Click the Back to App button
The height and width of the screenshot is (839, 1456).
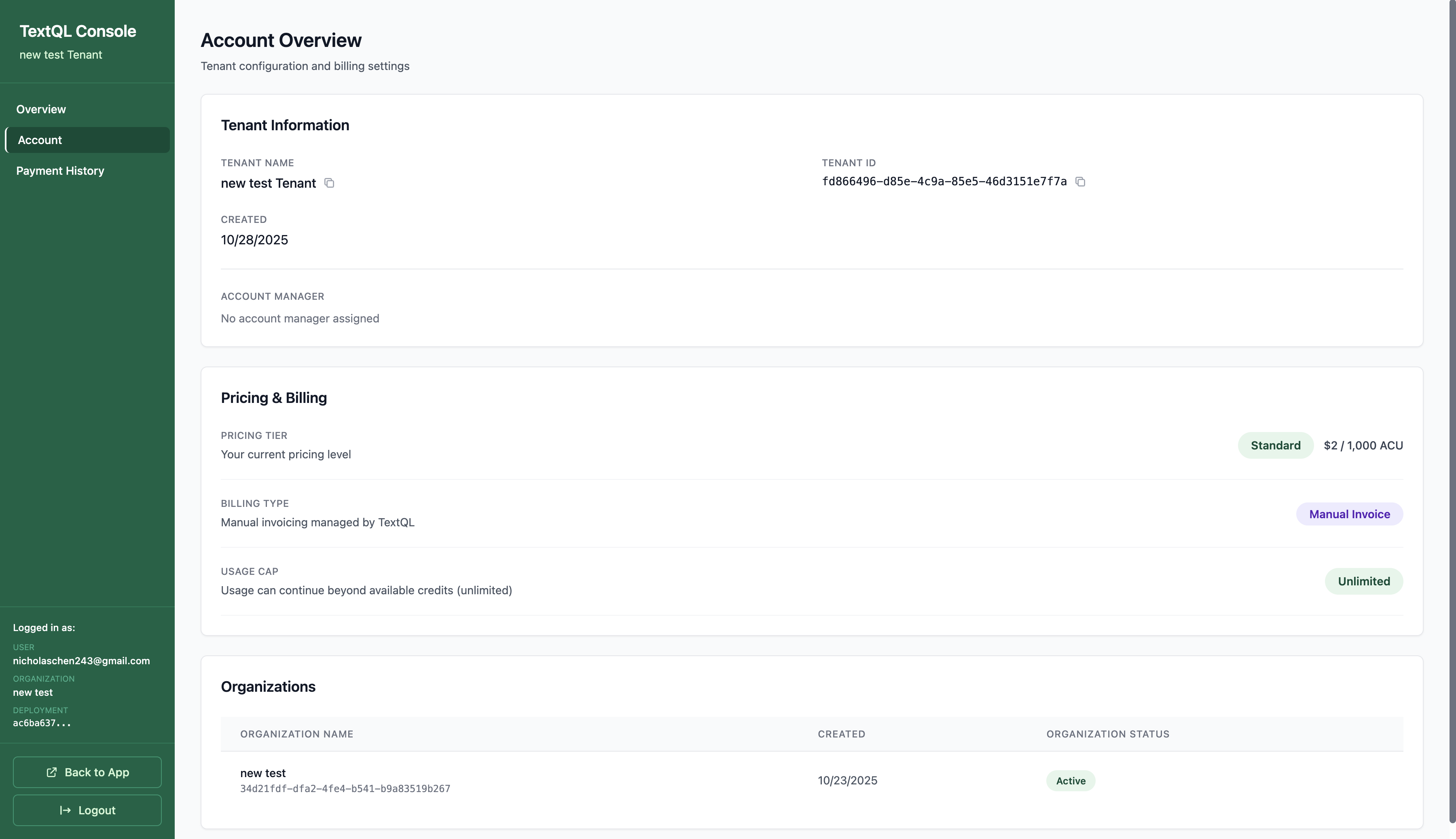[87, 772]
